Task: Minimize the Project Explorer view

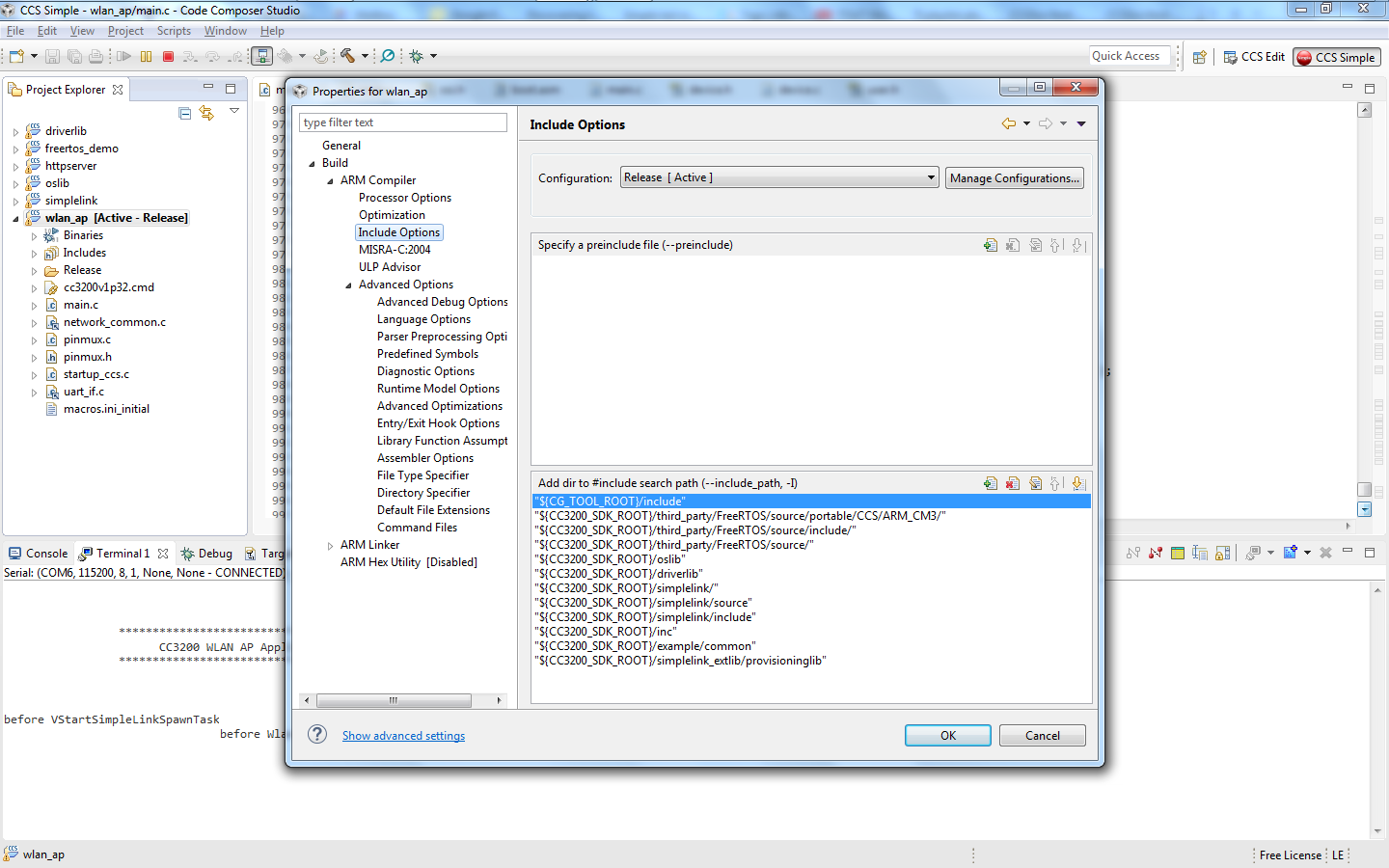Action: (208, 88)
